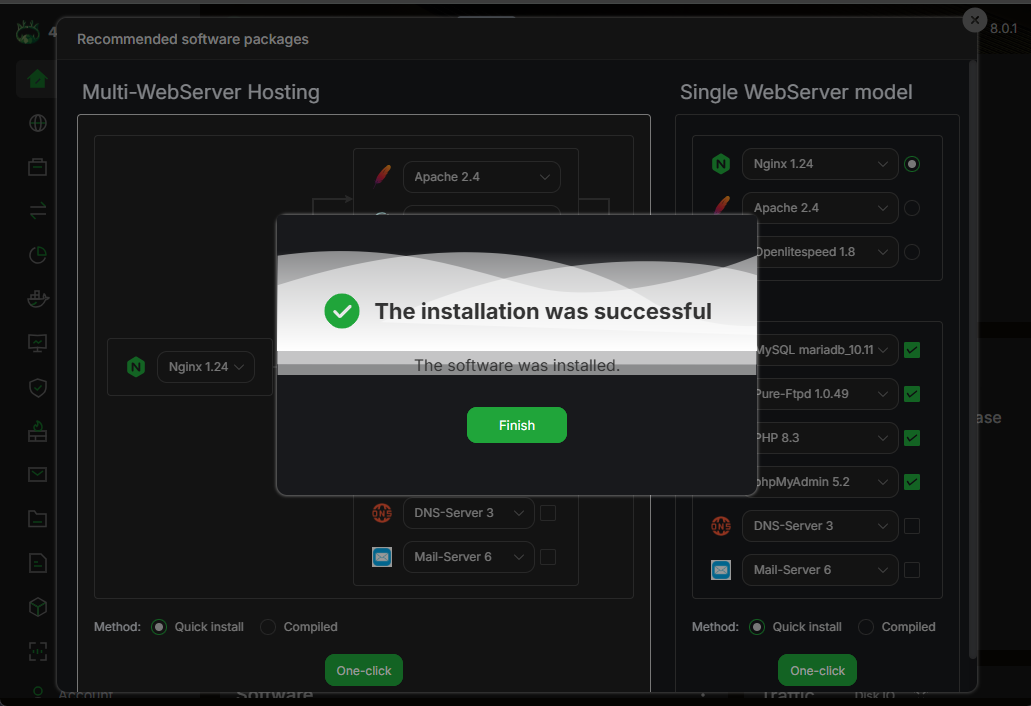
Task: Select the Openlitespeed 1.8 radio button
Action: coord(911,252)
